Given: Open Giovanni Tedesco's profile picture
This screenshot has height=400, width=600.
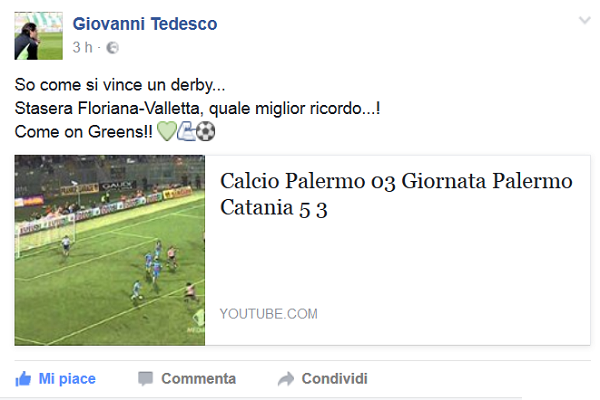Looking at the screenshot, I should point(39,36).
